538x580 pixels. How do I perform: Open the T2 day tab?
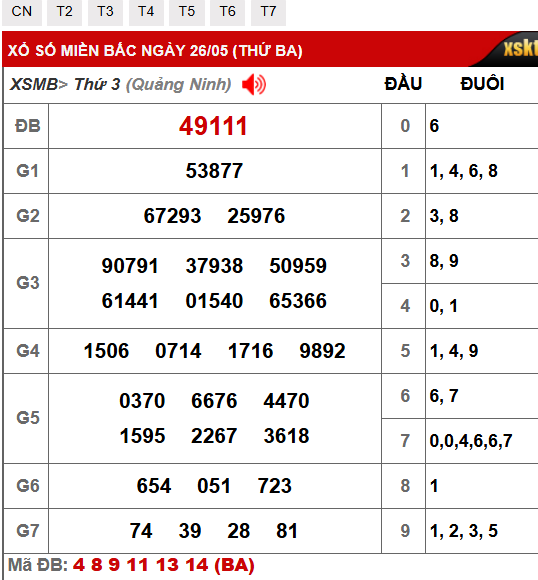click(64, 12)
